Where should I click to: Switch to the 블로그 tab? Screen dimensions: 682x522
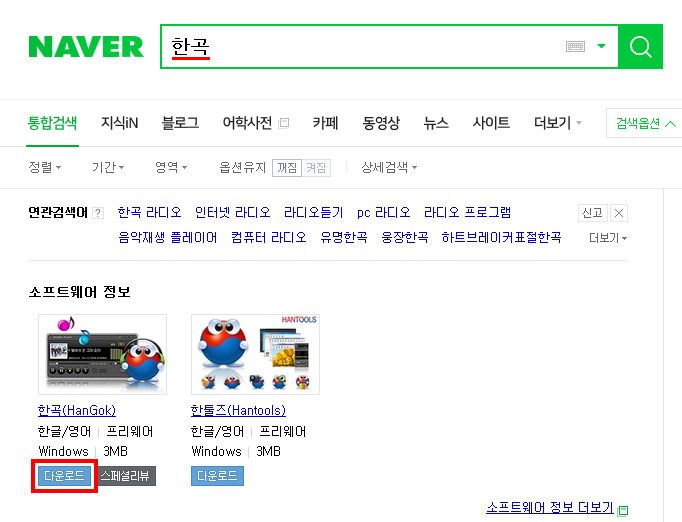[180, 123]
